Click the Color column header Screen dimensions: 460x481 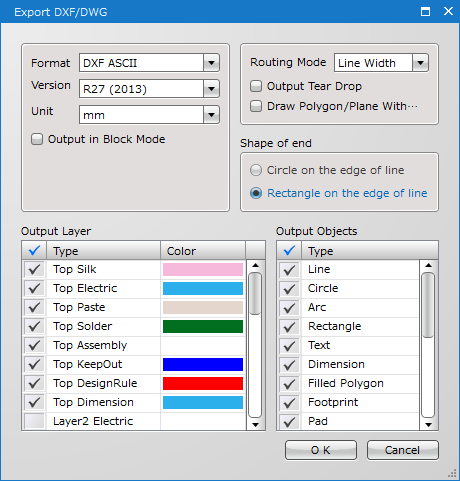pyautogui.click(x=203, y=250)
